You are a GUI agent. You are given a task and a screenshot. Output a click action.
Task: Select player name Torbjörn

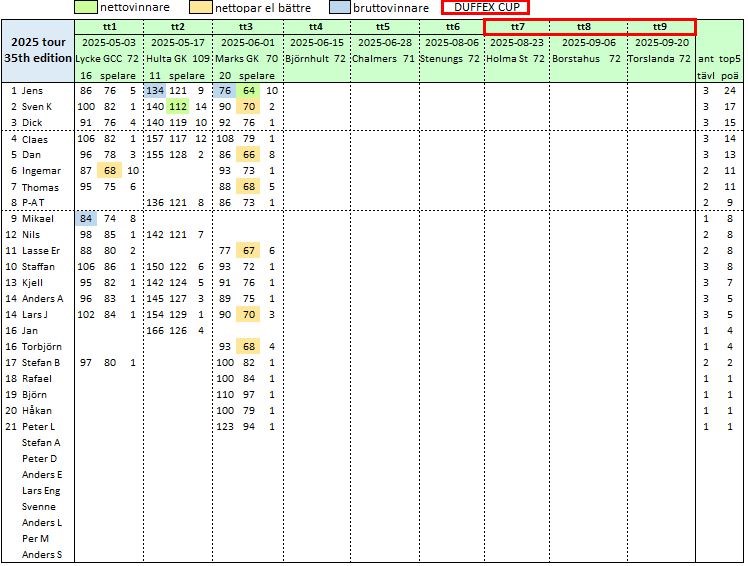tap(41, 346)
